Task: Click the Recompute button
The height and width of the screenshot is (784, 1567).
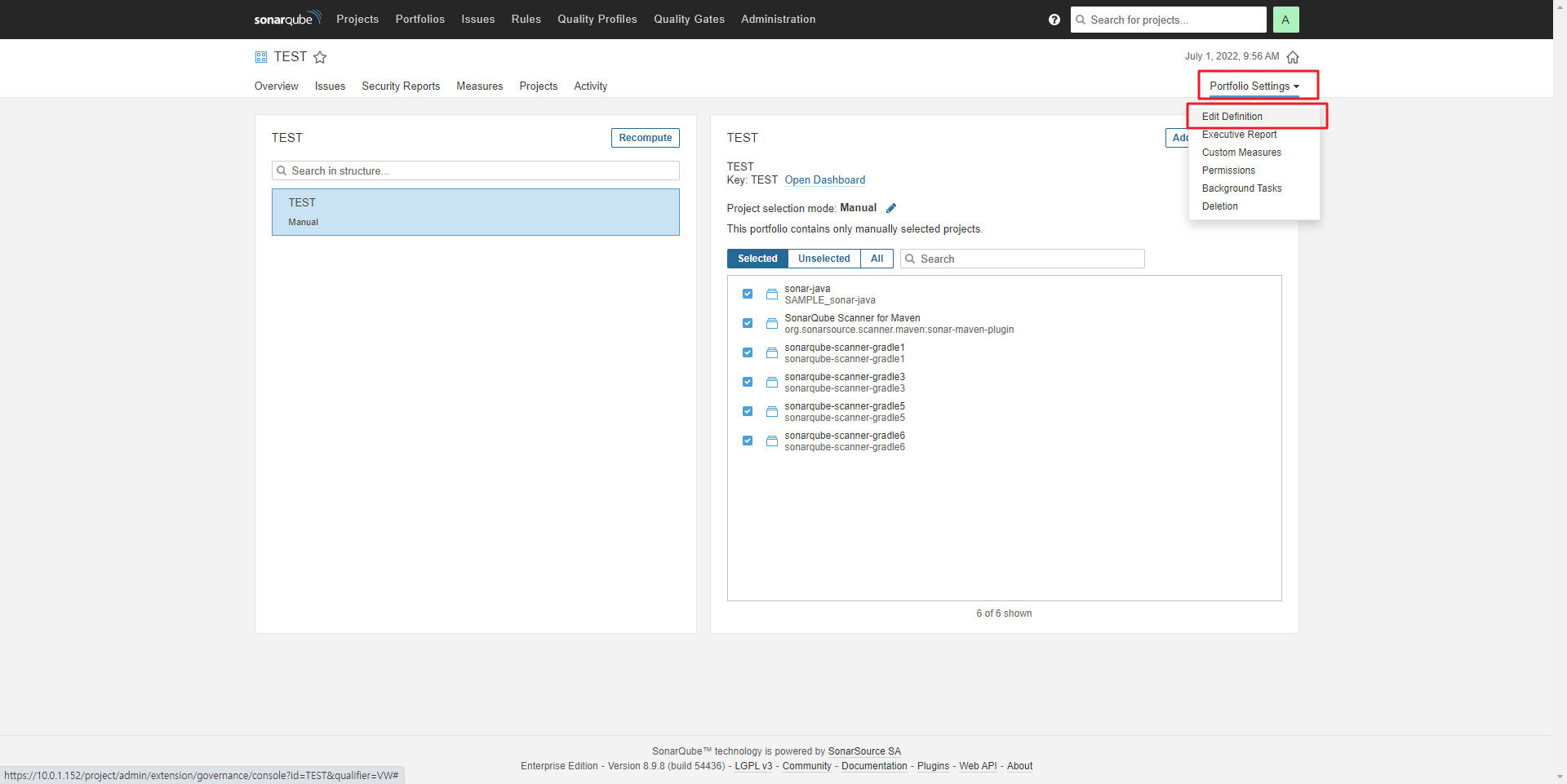Action: 646,138
